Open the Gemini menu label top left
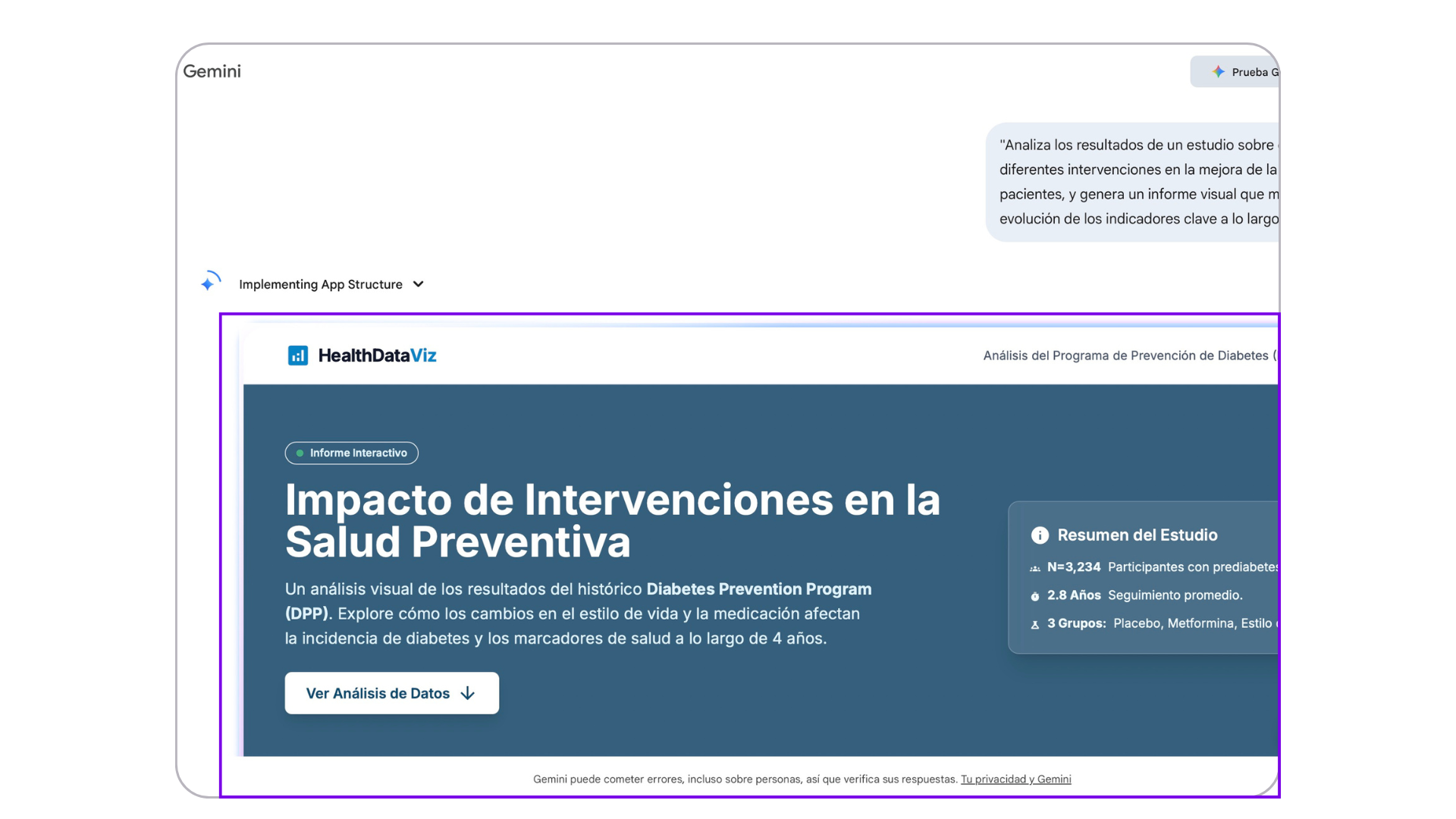This screenshot has height=819, width=1456. pos(212,71)
